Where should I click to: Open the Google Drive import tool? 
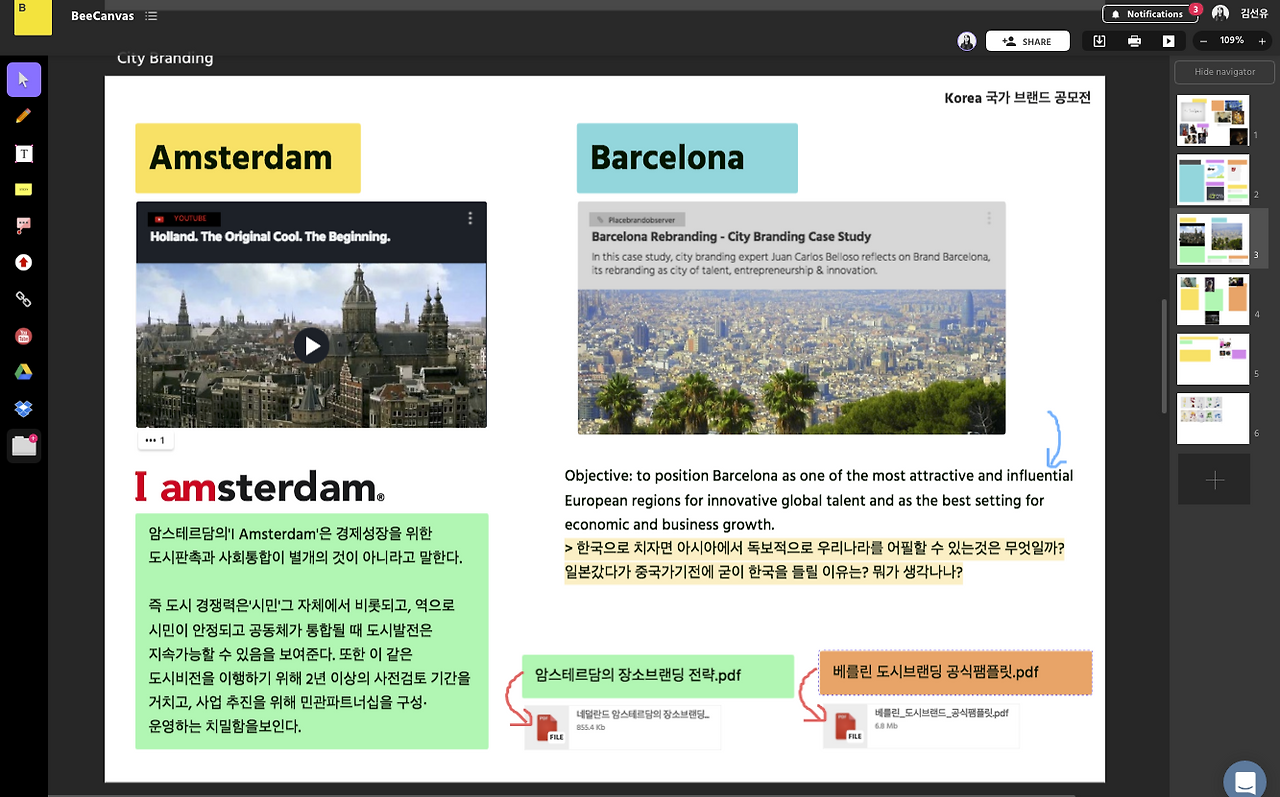click(x=24, y=372)
